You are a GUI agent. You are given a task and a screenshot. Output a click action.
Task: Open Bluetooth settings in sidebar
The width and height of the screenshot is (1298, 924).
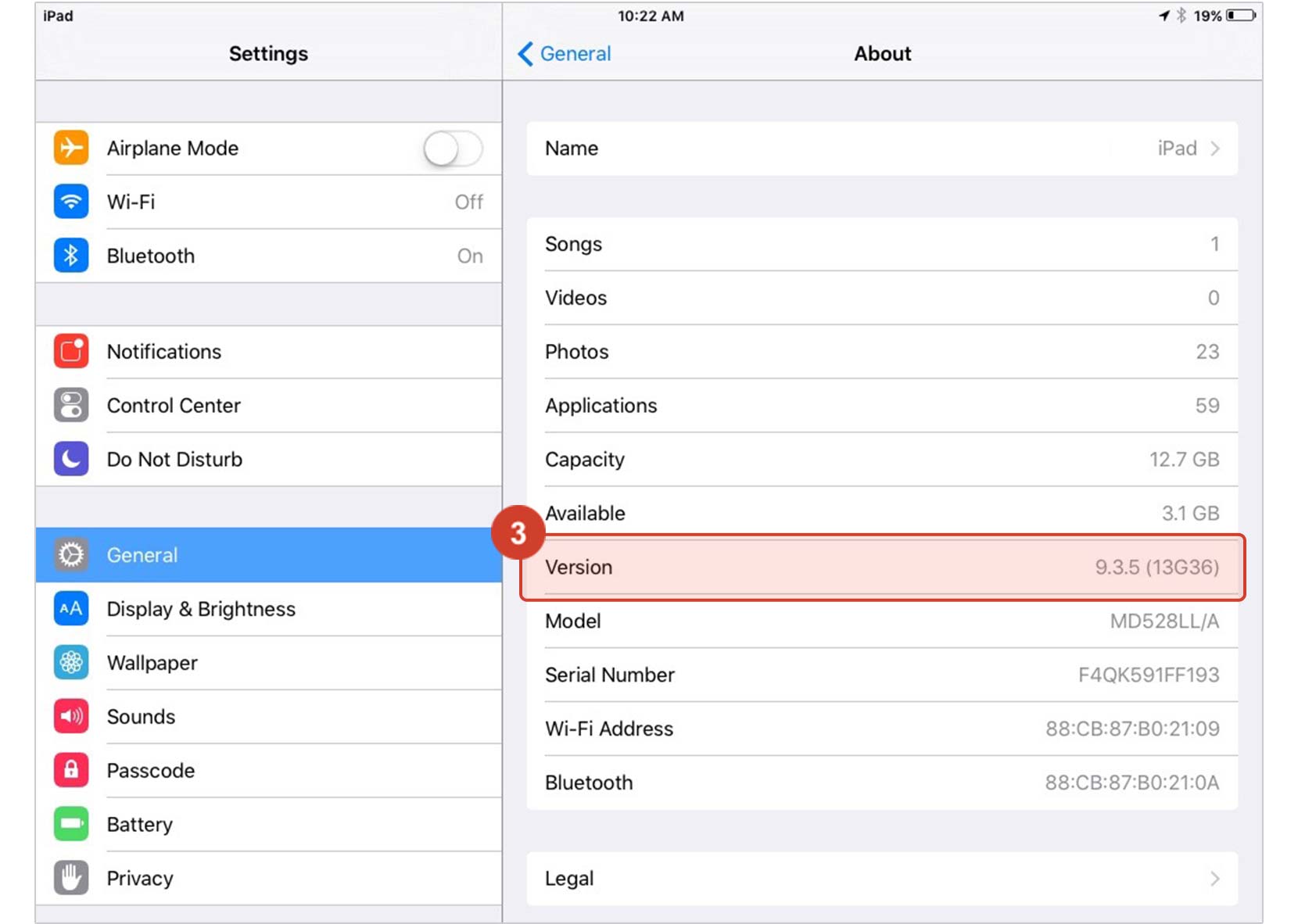coord(269,256)
